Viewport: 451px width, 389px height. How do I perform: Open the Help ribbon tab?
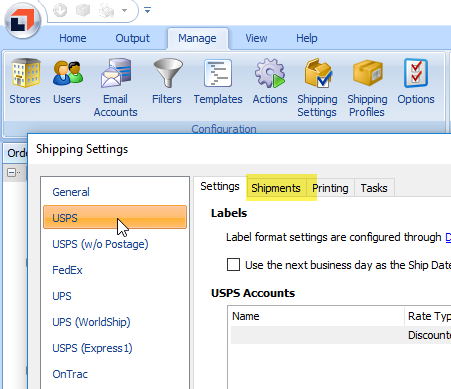(307, 38)
